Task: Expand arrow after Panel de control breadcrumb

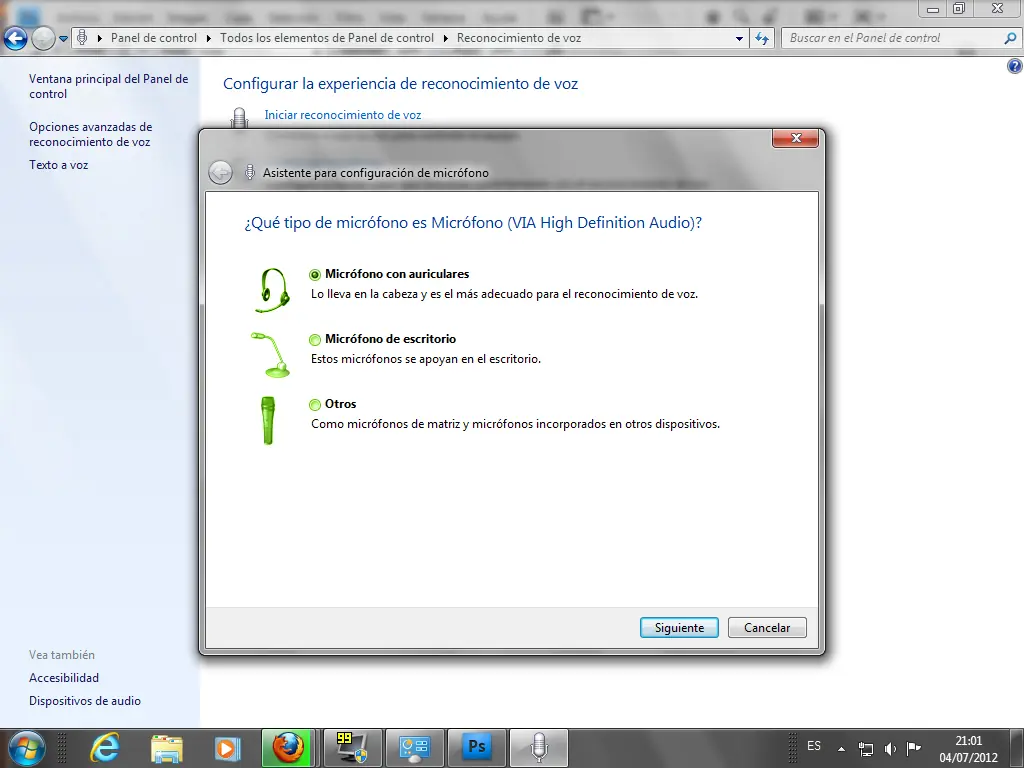Action: [x=208, y=38]
